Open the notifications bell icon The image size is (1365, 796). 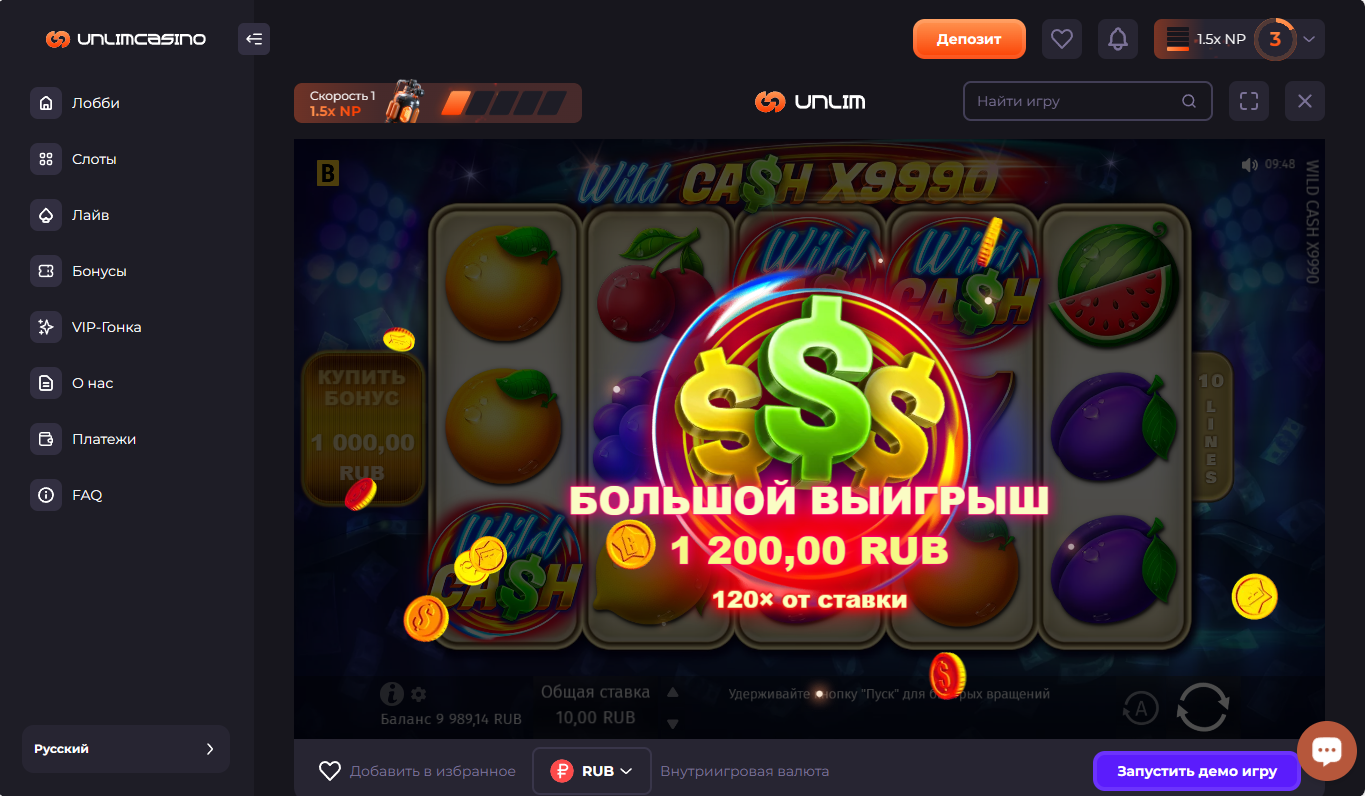click(x=1118, y=39)
